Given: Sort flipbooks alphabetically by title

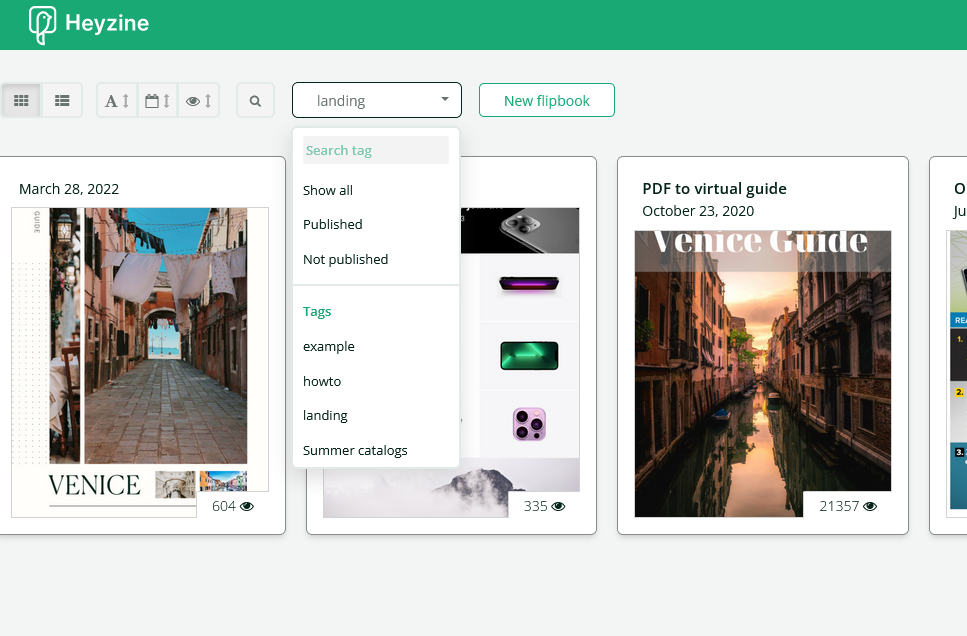Looking at the screenshot, I should pos(117,101).
